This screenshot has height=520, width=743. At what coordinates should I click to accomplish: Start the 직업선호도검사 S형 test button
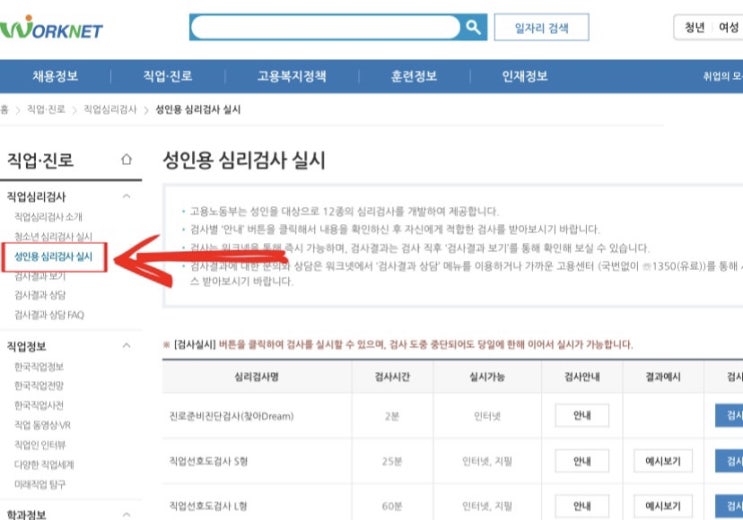729,461
